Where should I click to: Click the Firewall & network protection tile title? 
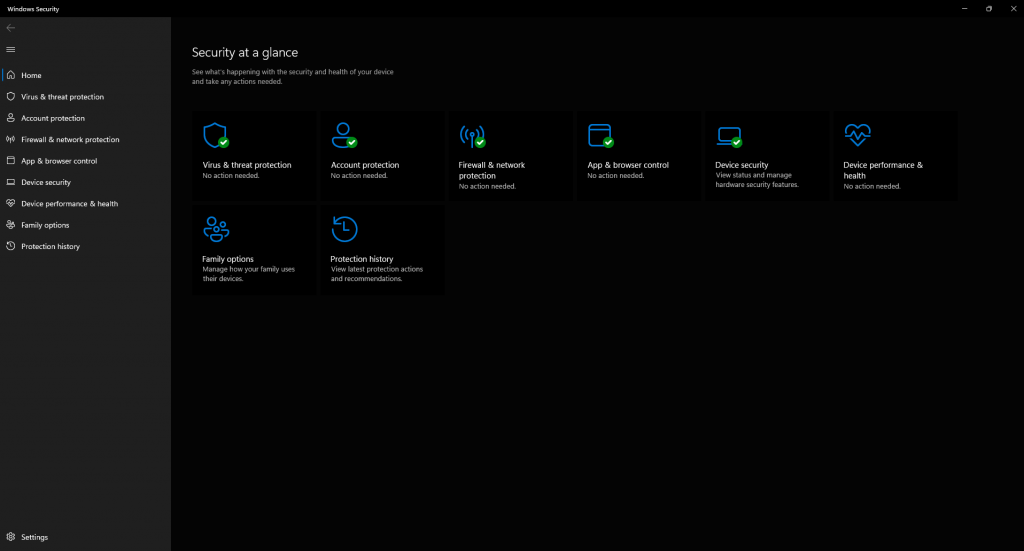[492, 170]
